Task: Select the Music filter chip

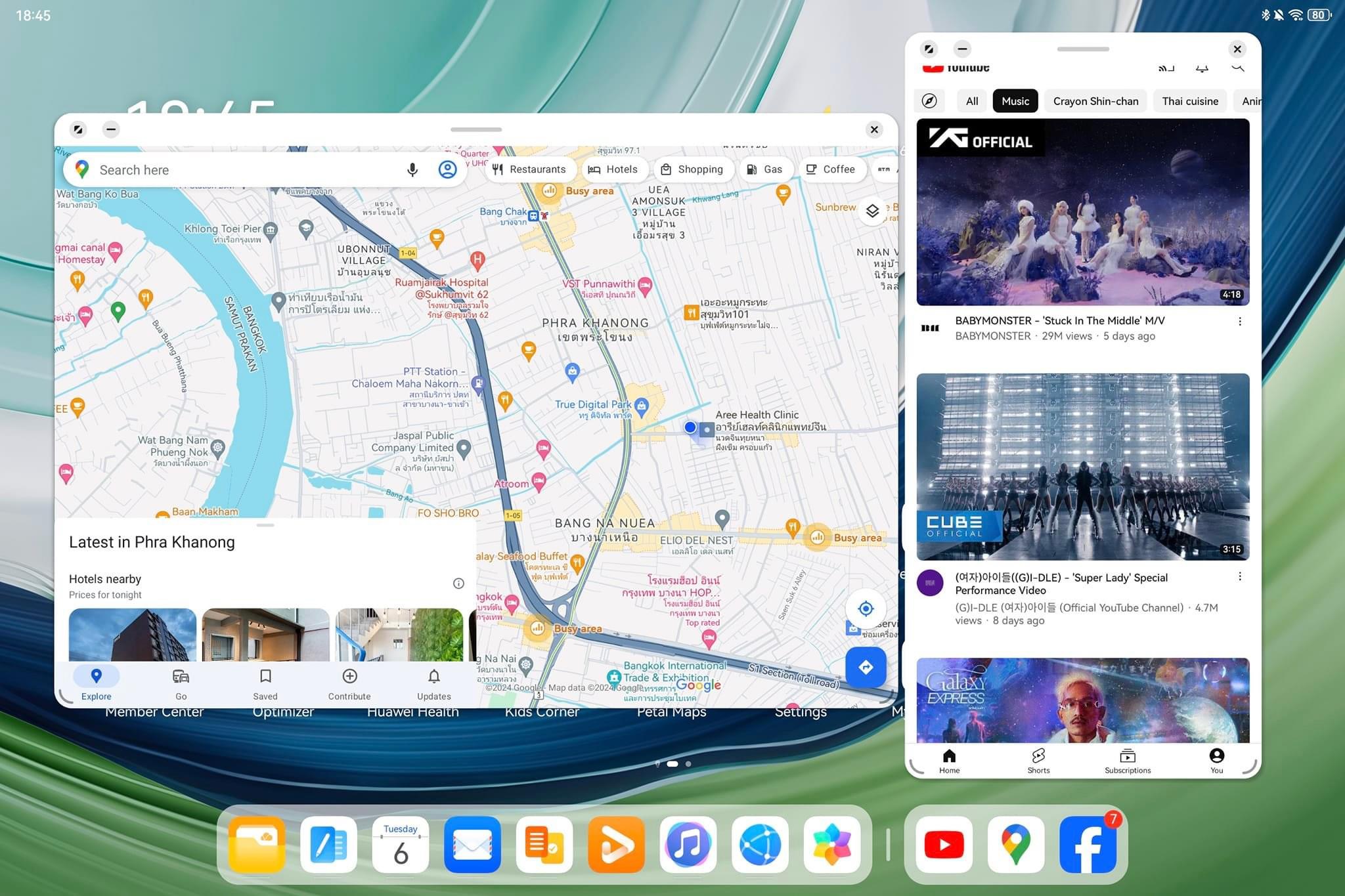Action: [1015, 101]
